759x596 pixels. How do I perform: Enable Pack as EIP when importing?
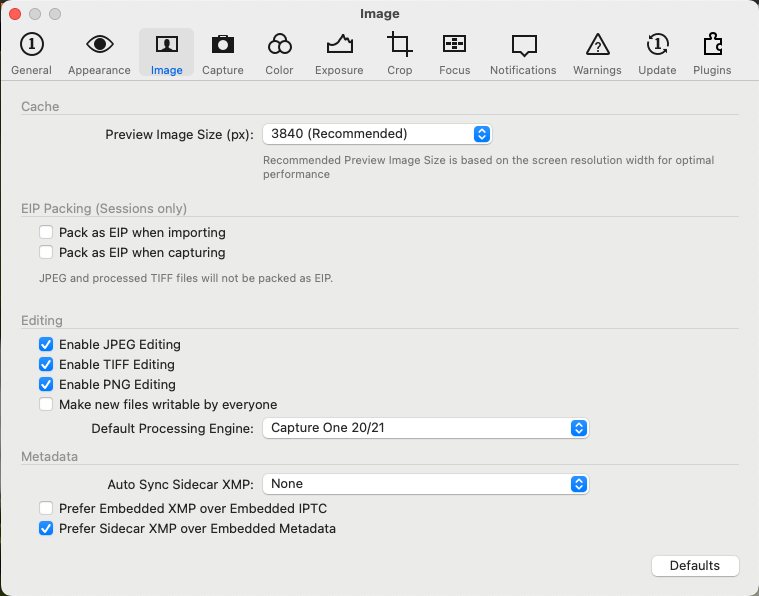[46, 232]
